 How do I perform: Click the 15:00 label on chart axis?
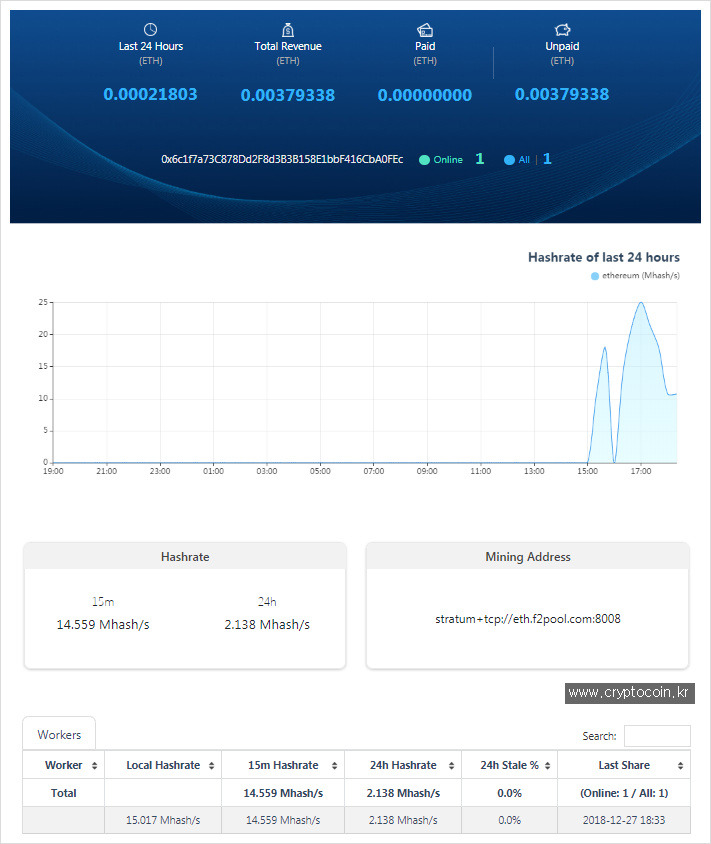587,471
